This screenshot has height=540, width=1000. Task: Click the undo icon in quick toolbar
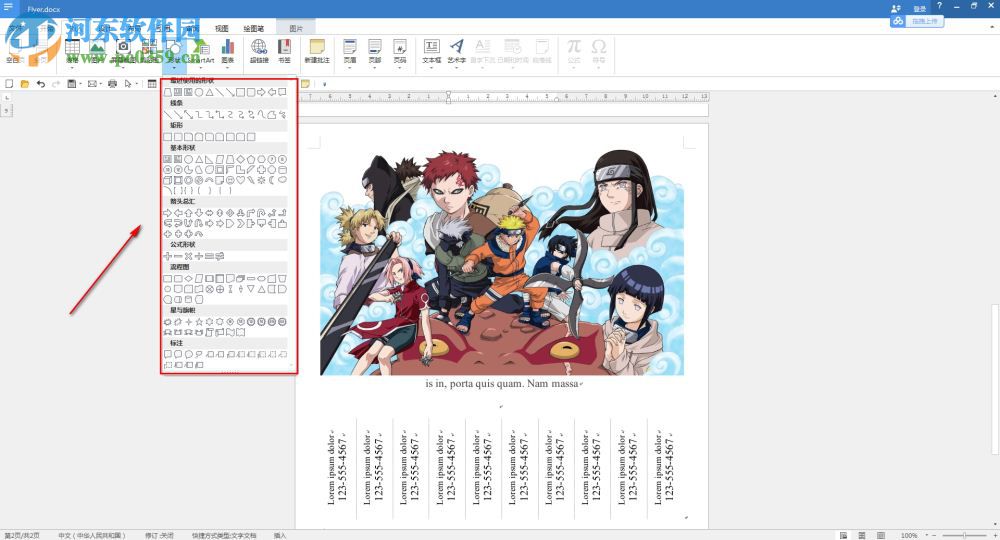point(40,84)
